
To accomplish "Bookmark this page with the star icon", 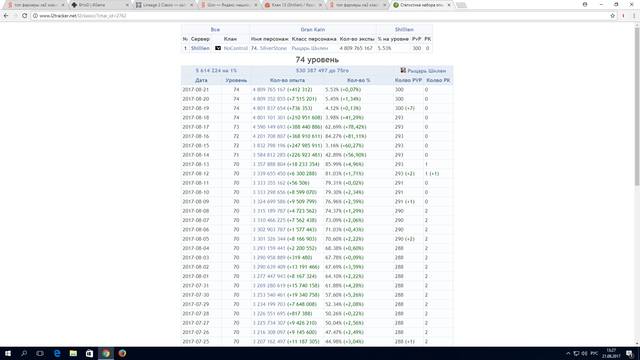I will pyautogui.click(x=613, y=16).
